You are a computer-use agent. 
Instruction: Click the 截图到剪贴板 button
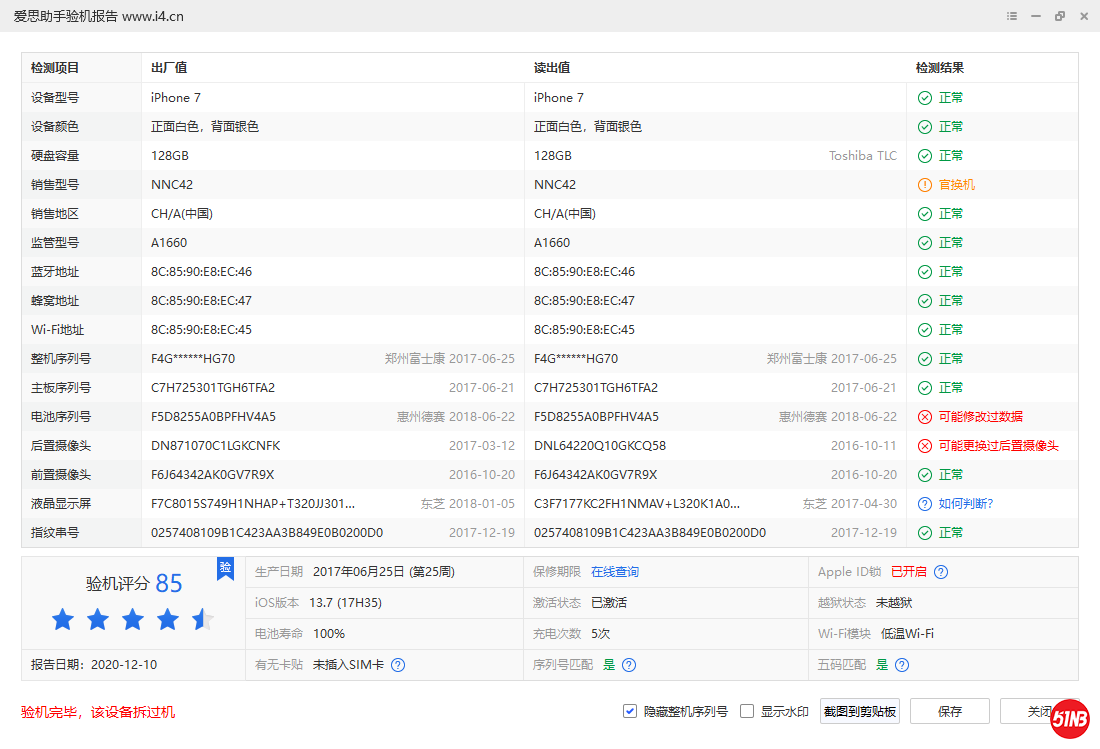pos(859,711)
